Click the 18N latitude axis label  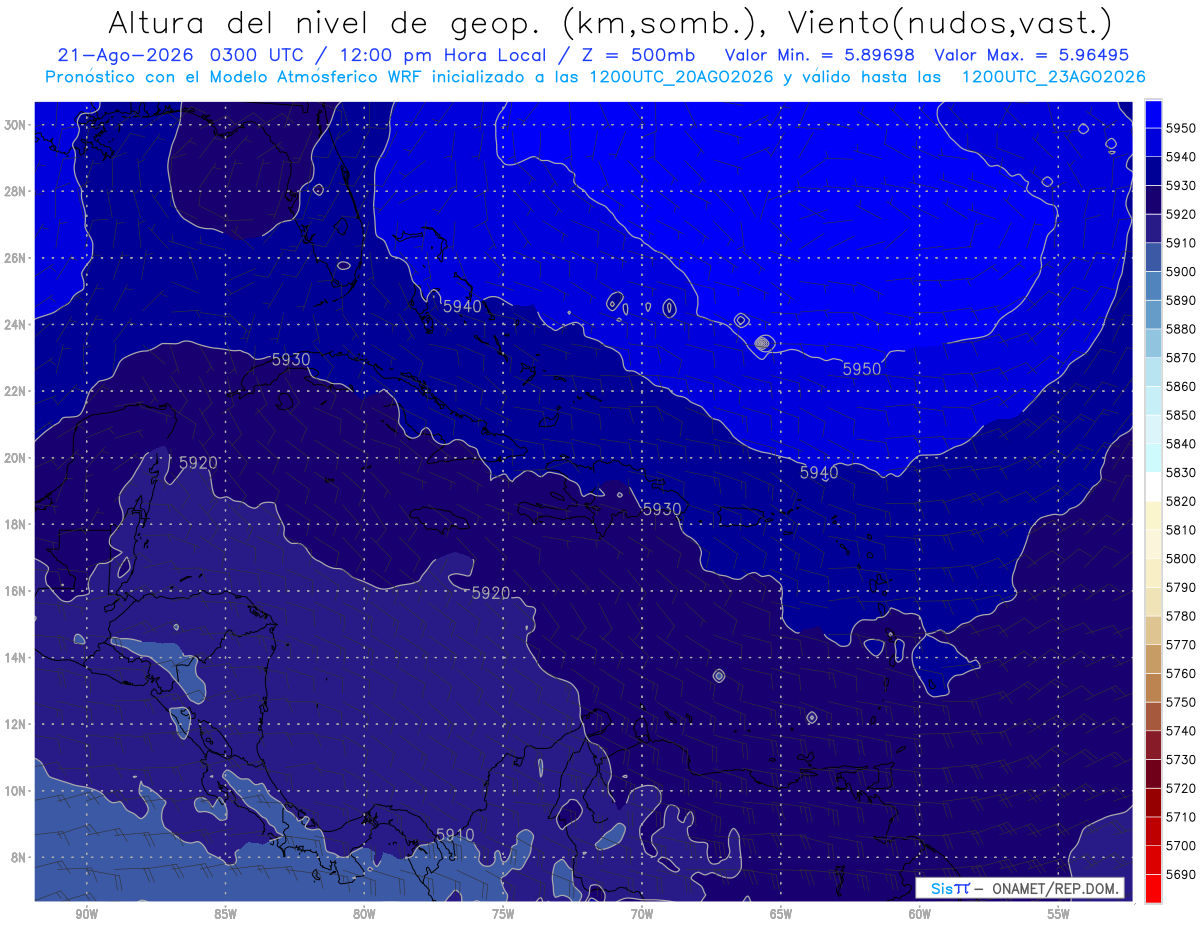(14, 524)
